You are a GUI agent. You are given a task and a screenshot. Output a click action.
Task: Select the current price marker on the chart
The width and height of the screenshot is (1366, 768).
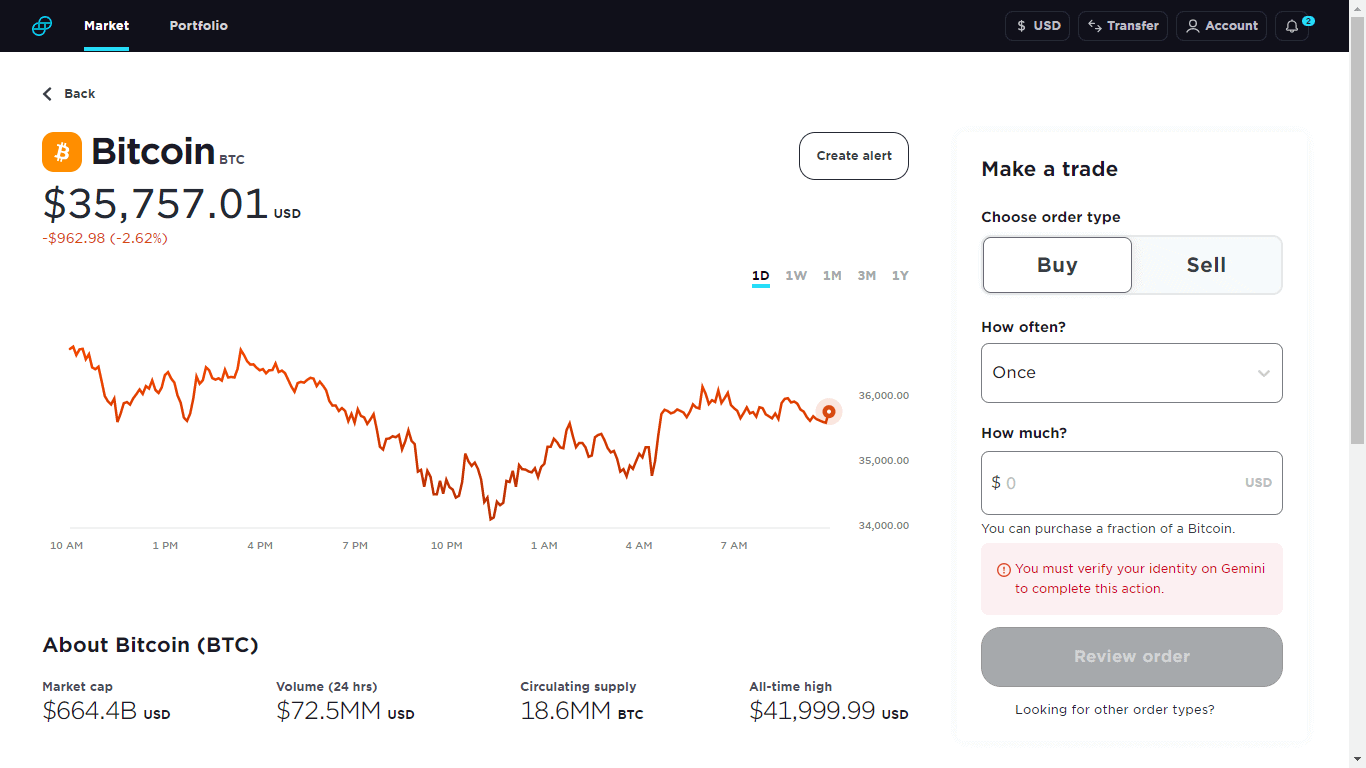click(x=828, y=412)
